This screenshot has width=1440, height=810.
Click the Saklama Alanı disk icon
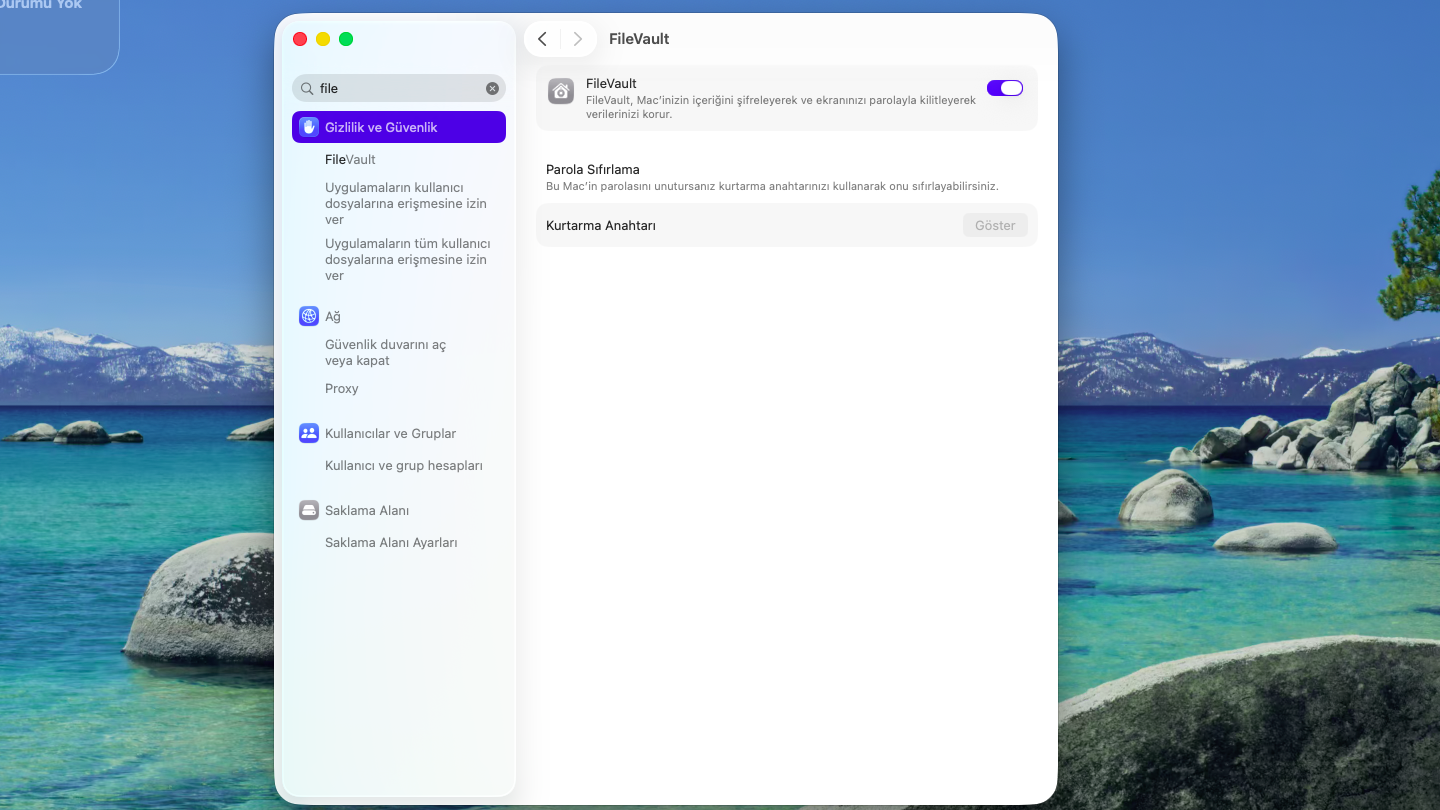(x=309, y=510)
